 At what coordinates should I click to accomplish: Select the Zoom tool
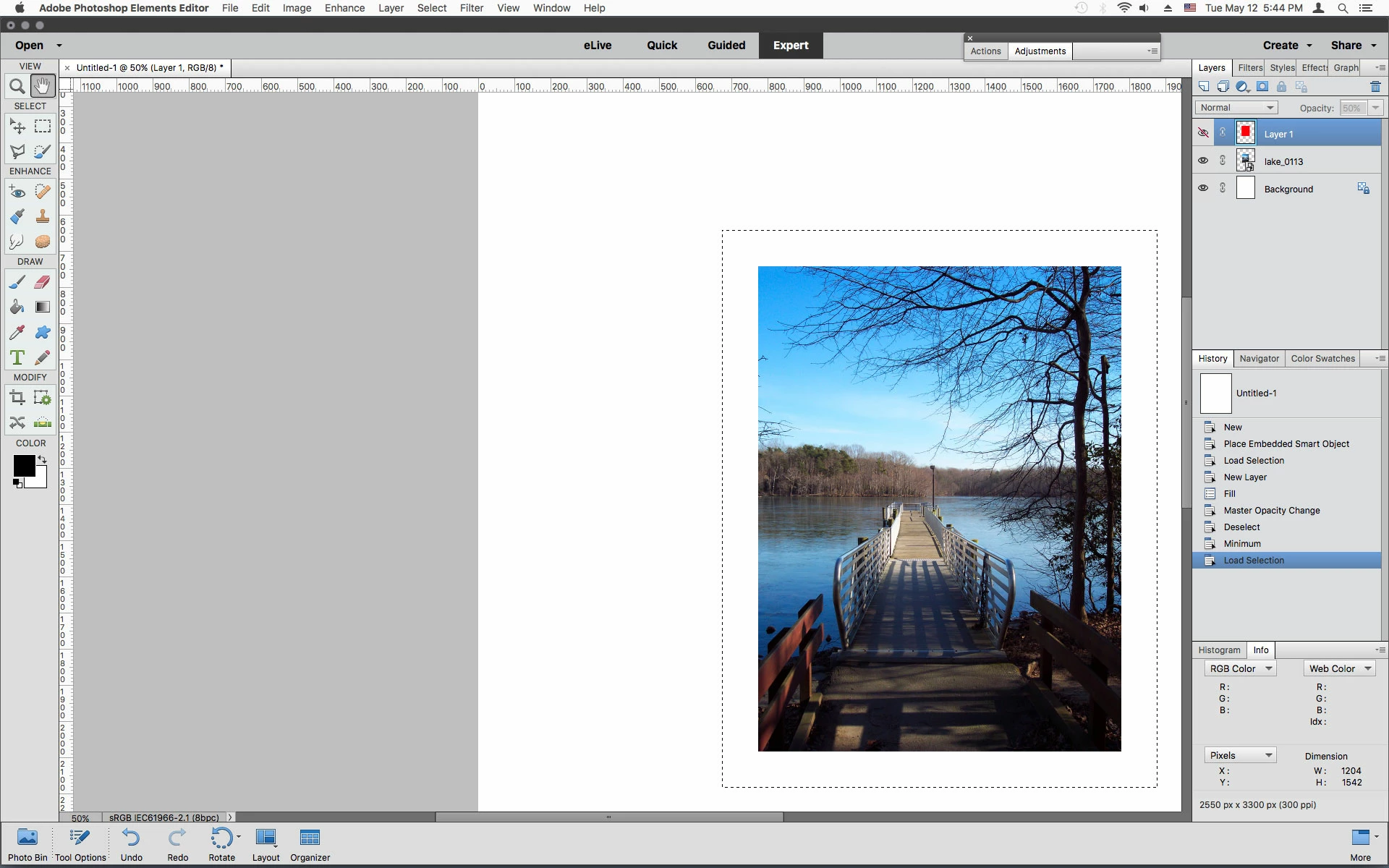point(17,87)
